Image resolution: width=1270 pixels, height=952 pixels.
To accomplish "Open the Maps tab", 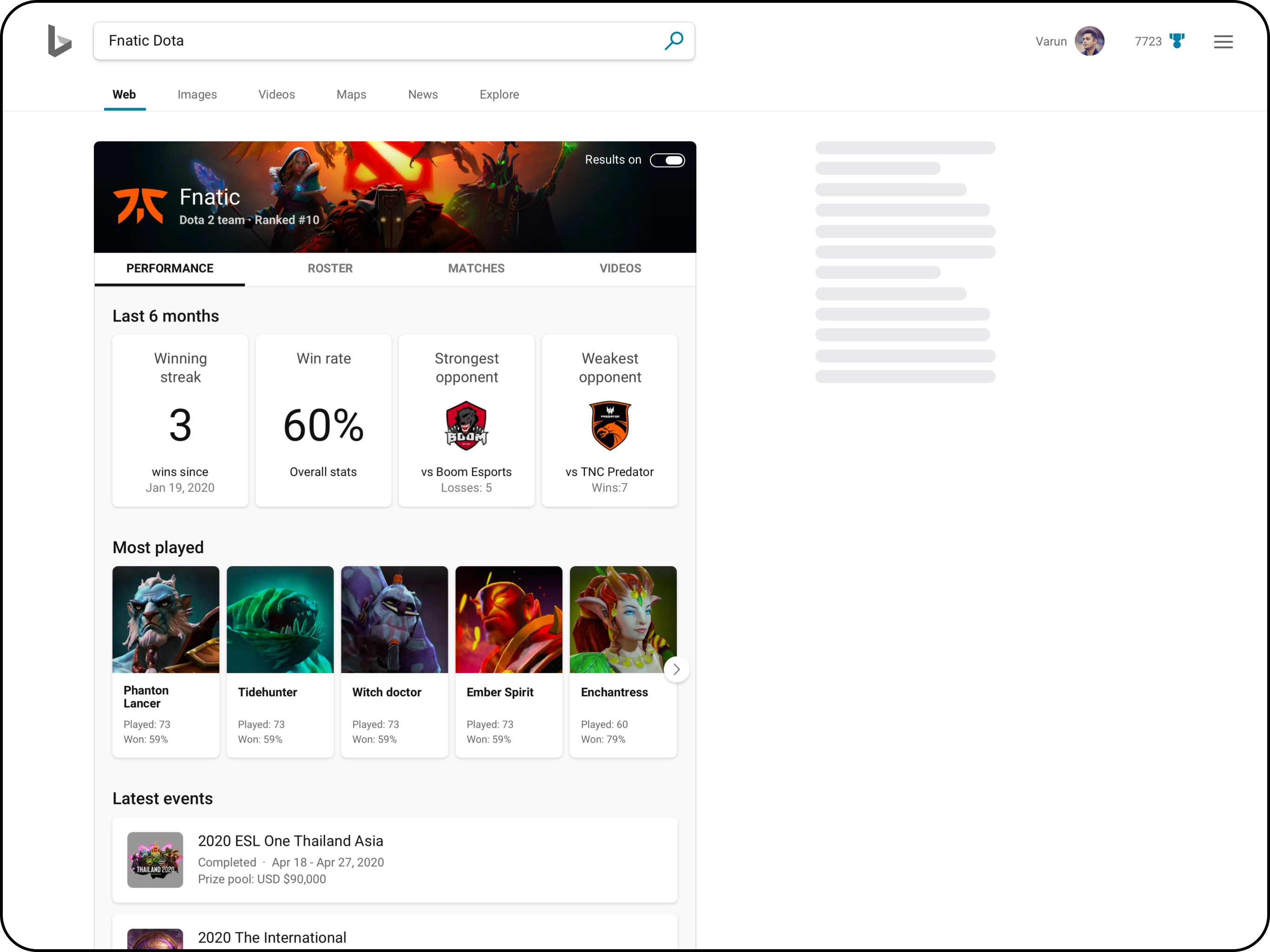I will tap(351, 95).
